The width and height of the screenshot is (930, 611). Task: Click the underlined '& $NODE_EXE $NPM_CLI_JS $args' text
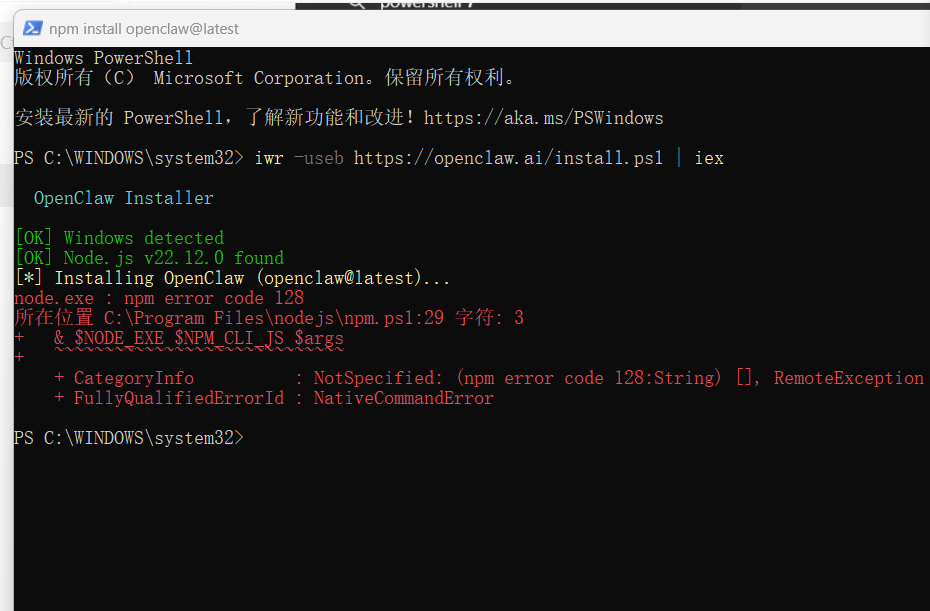pyautogui.click(x=199, y=338)
